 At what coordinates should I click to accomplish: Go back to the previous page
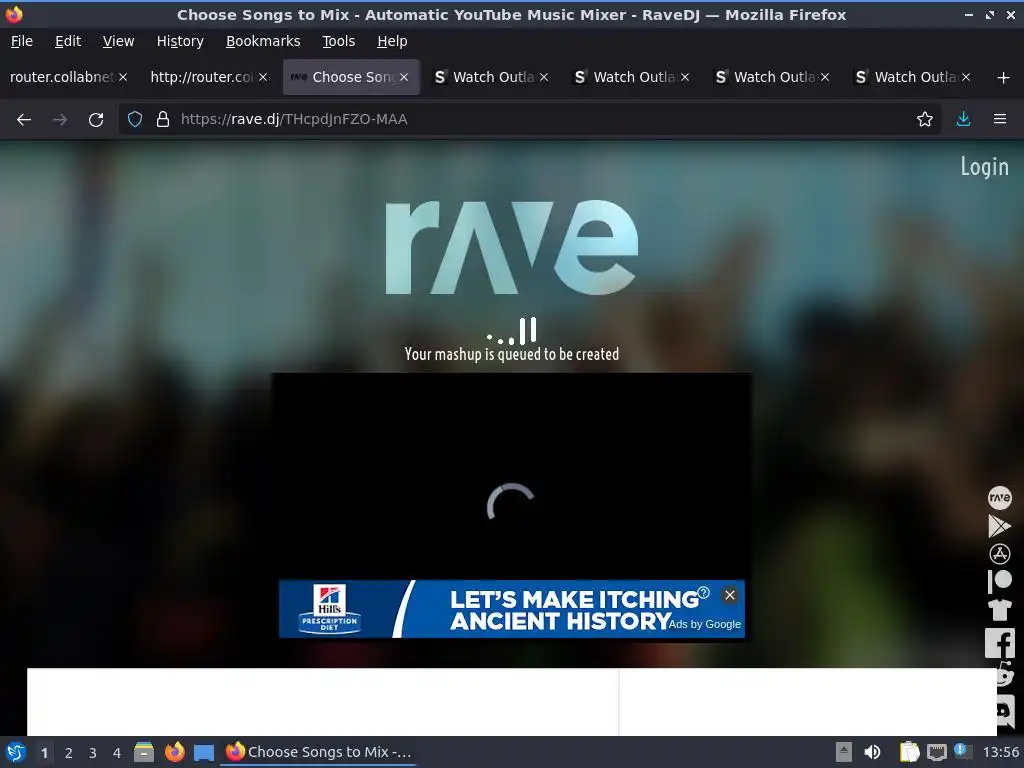point(24,120)
